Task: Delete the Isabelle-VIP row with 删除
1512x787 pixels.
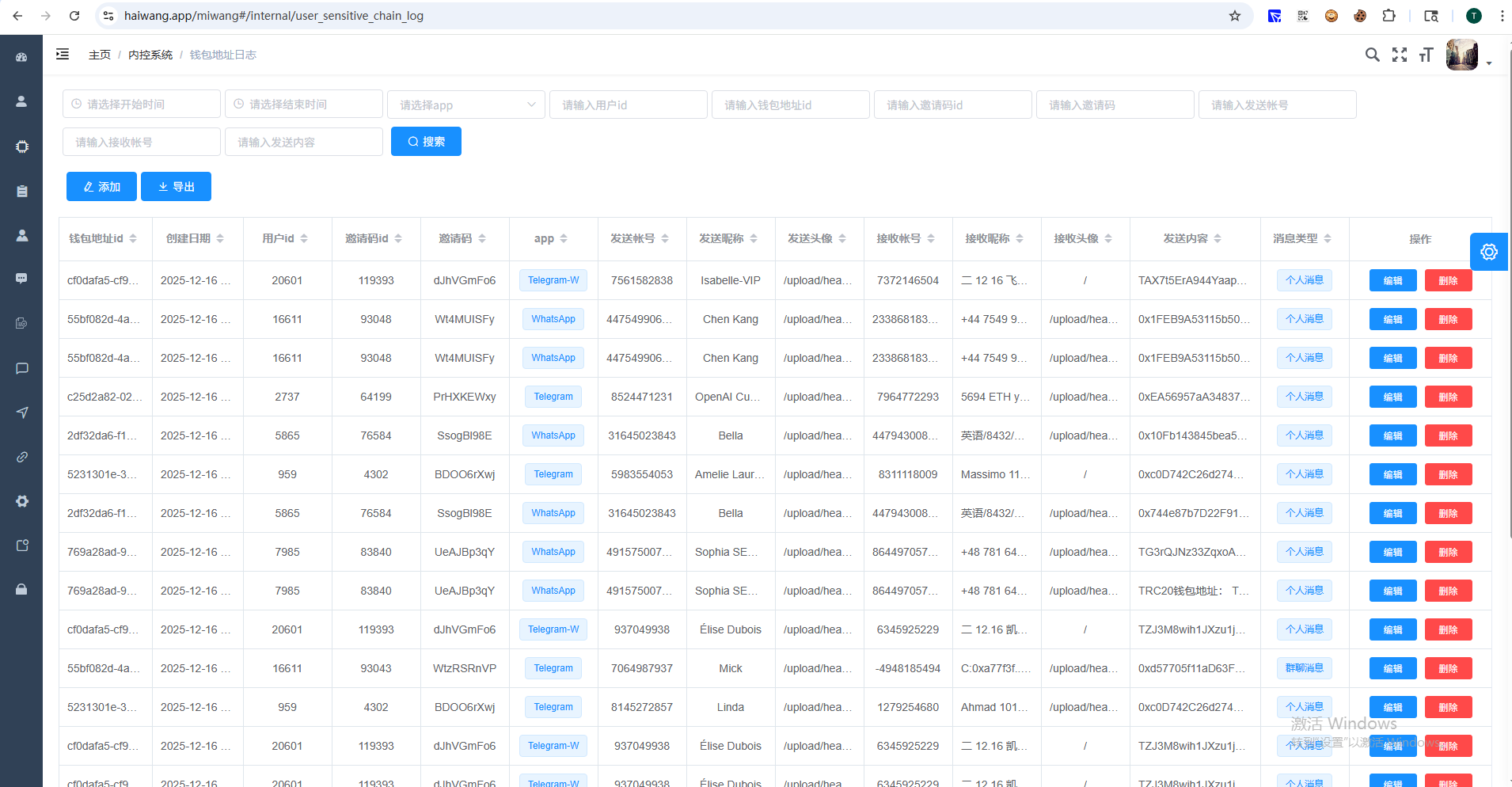Action: (x=1447, y=280)
